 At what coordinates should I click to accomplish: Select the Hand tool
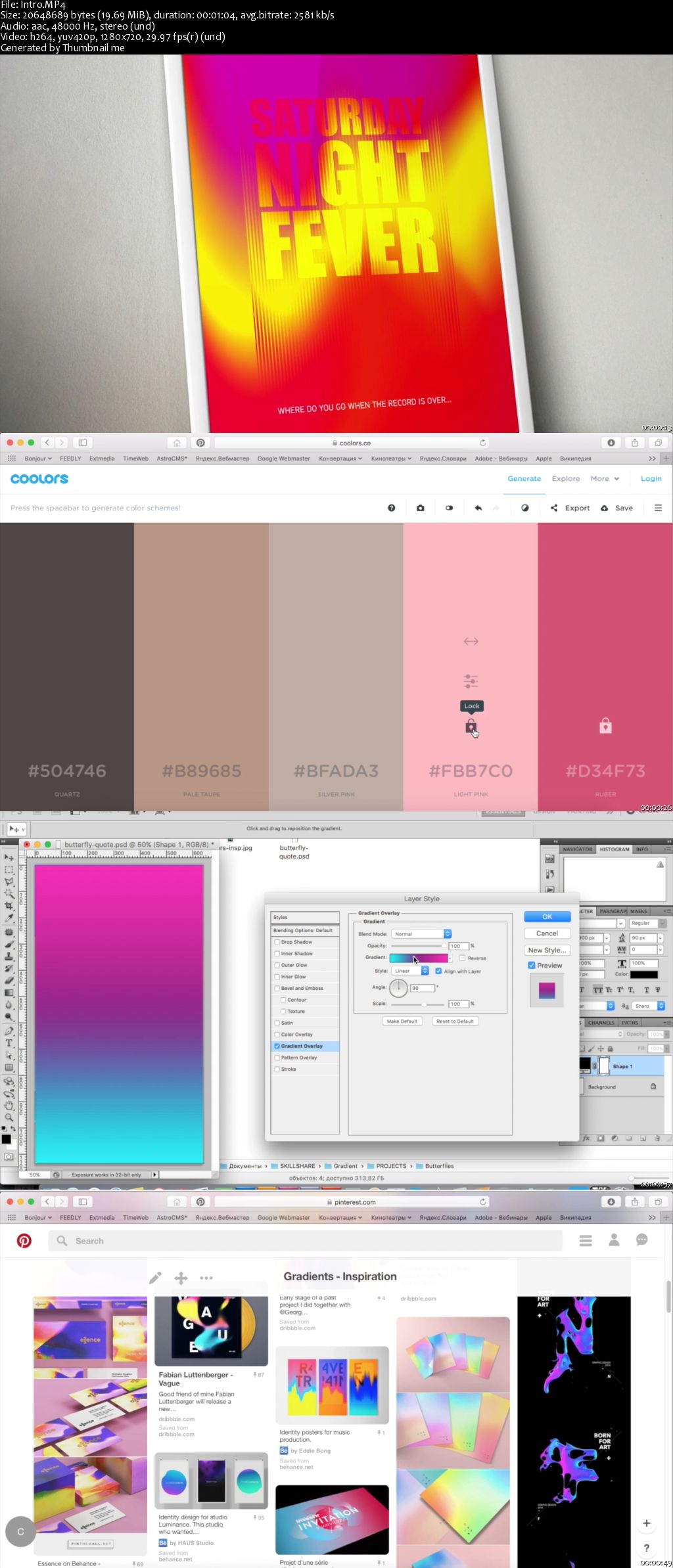click(9, 1105)
